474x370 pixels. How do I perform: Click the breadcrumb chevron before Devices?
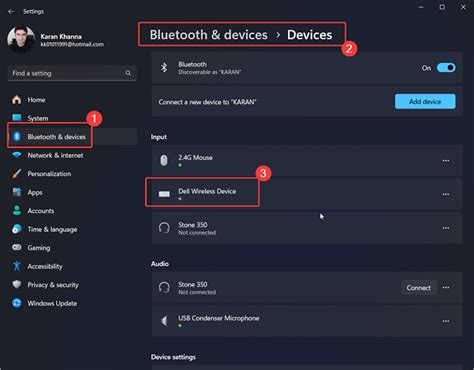278,35
